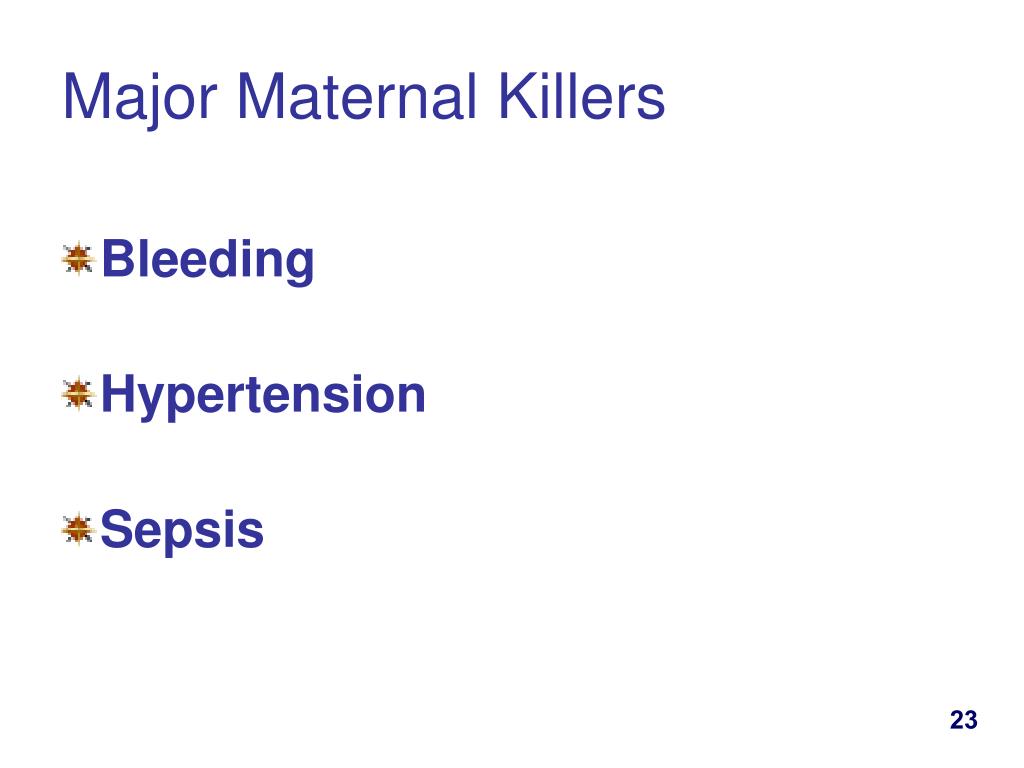The width and height of the screenshot is (1024, 768).
Task: Select the Sepsis bullet text
Action: [x=182, y=531]
